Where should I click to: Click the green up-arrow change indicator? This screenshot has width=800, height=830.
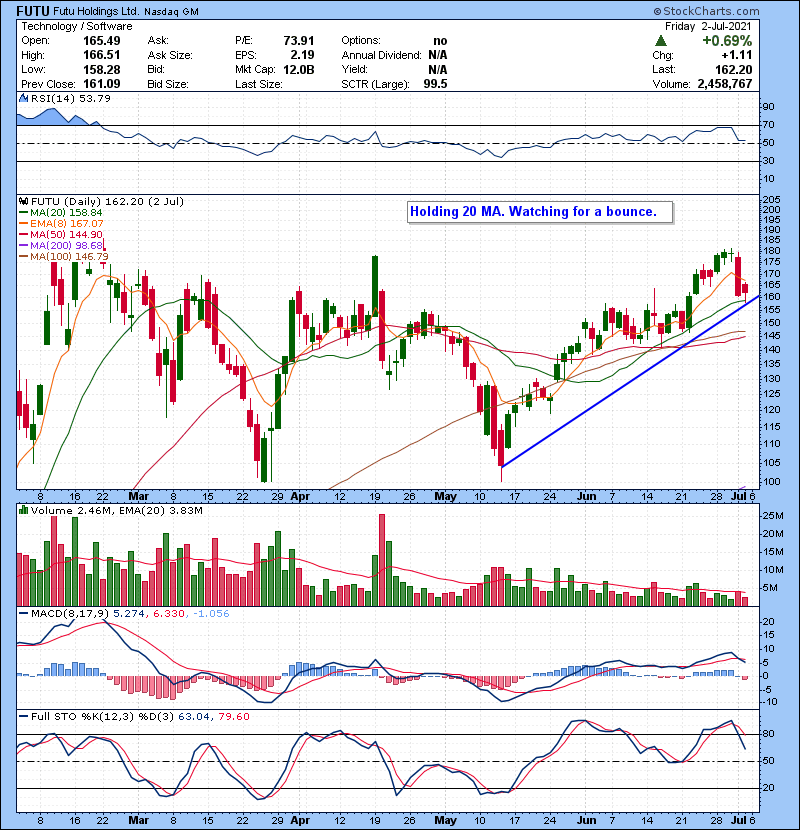(660, 40)
